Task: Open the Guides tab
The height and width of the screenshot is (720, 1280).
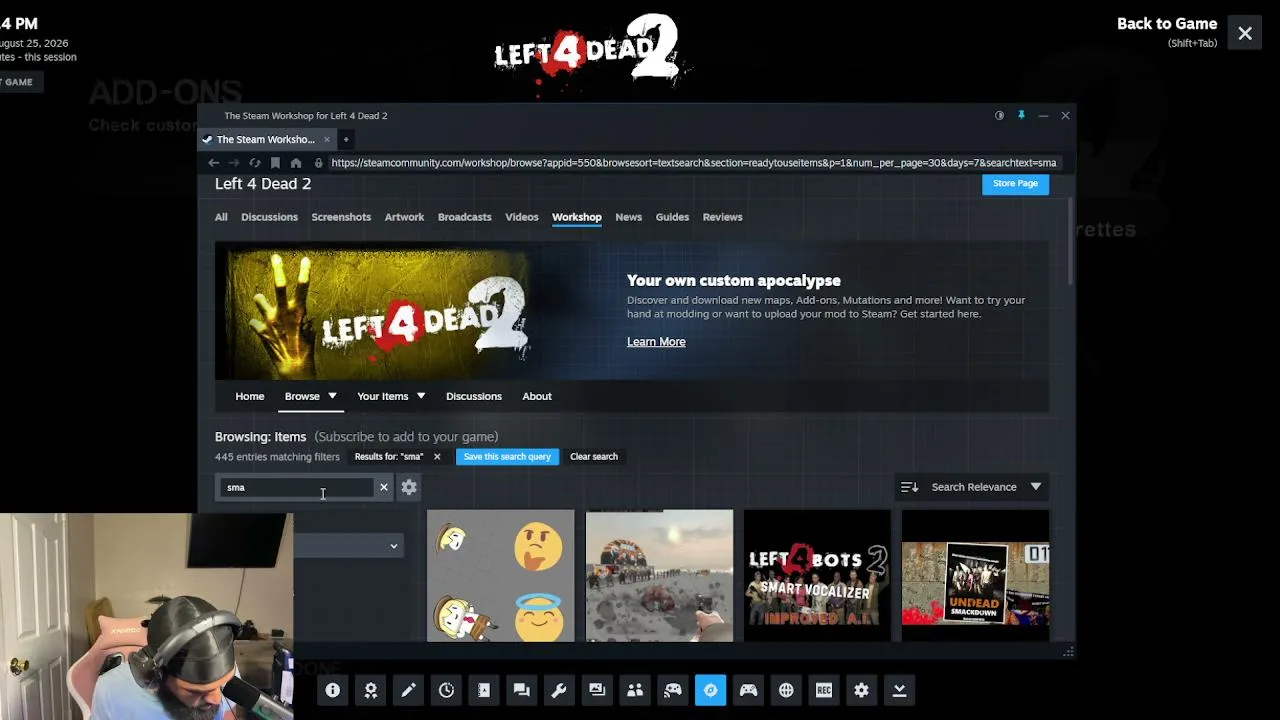Action: coord(672,217)
